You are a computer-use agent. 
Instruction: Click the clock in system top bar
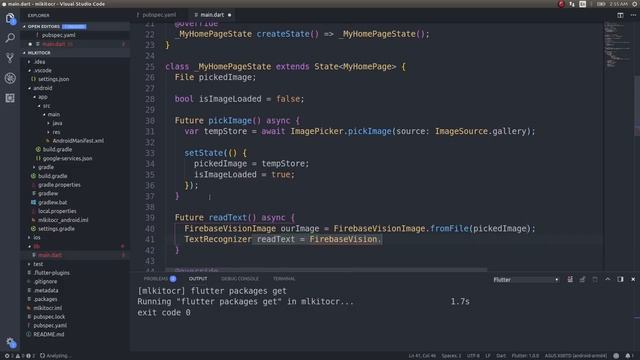[618, 4]
